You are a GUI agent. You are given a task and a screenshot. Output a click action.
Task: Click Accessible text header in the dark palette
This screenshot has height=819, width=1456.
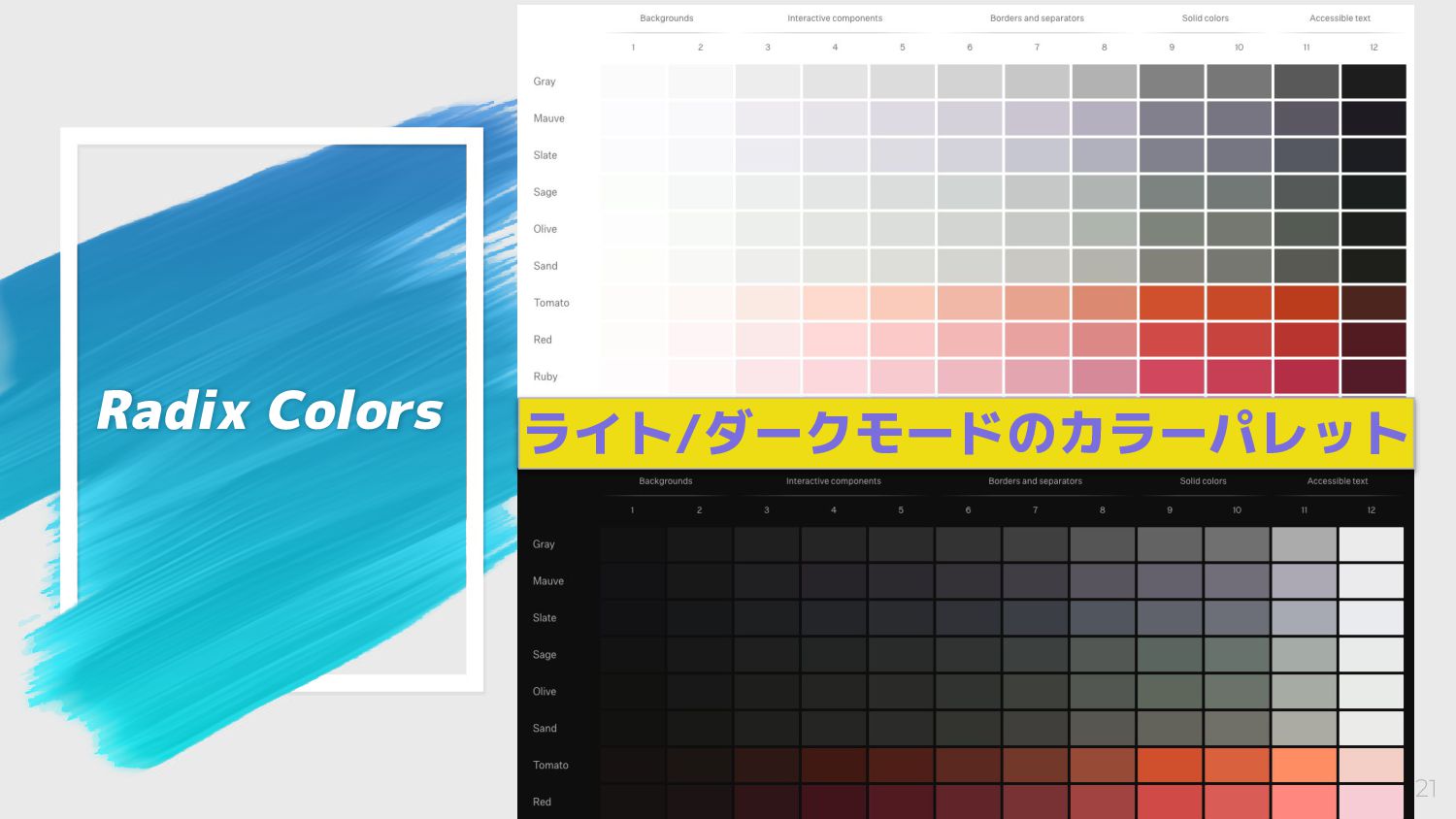coord(1338,481)
